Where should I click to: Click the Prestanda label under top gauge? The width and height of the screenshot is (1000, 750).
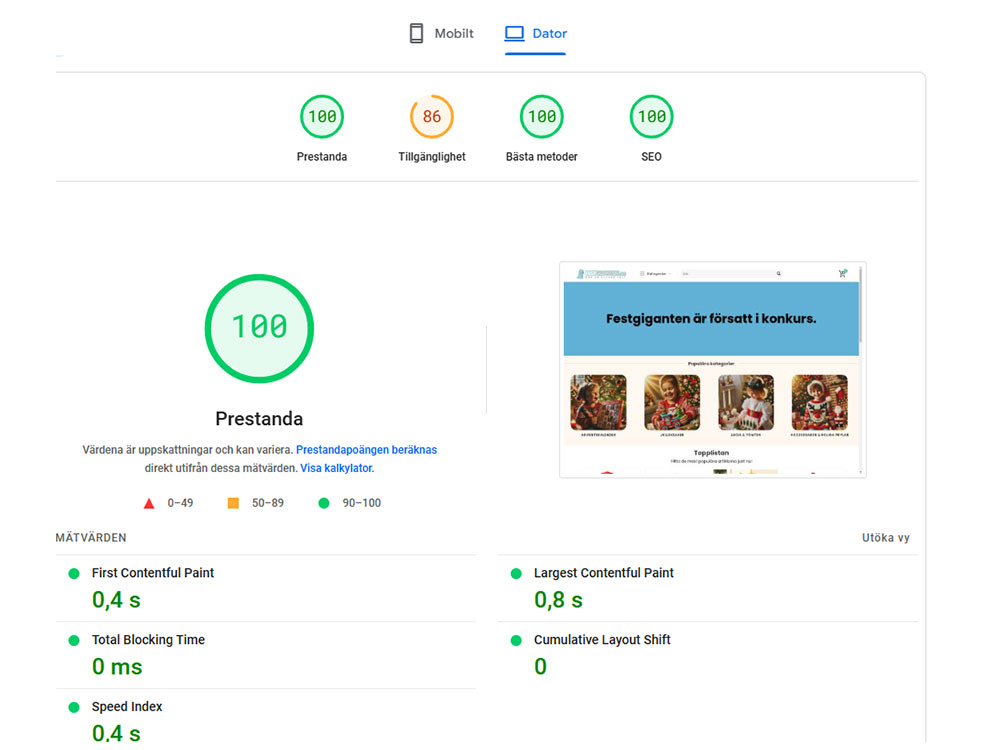click(322, 157)
